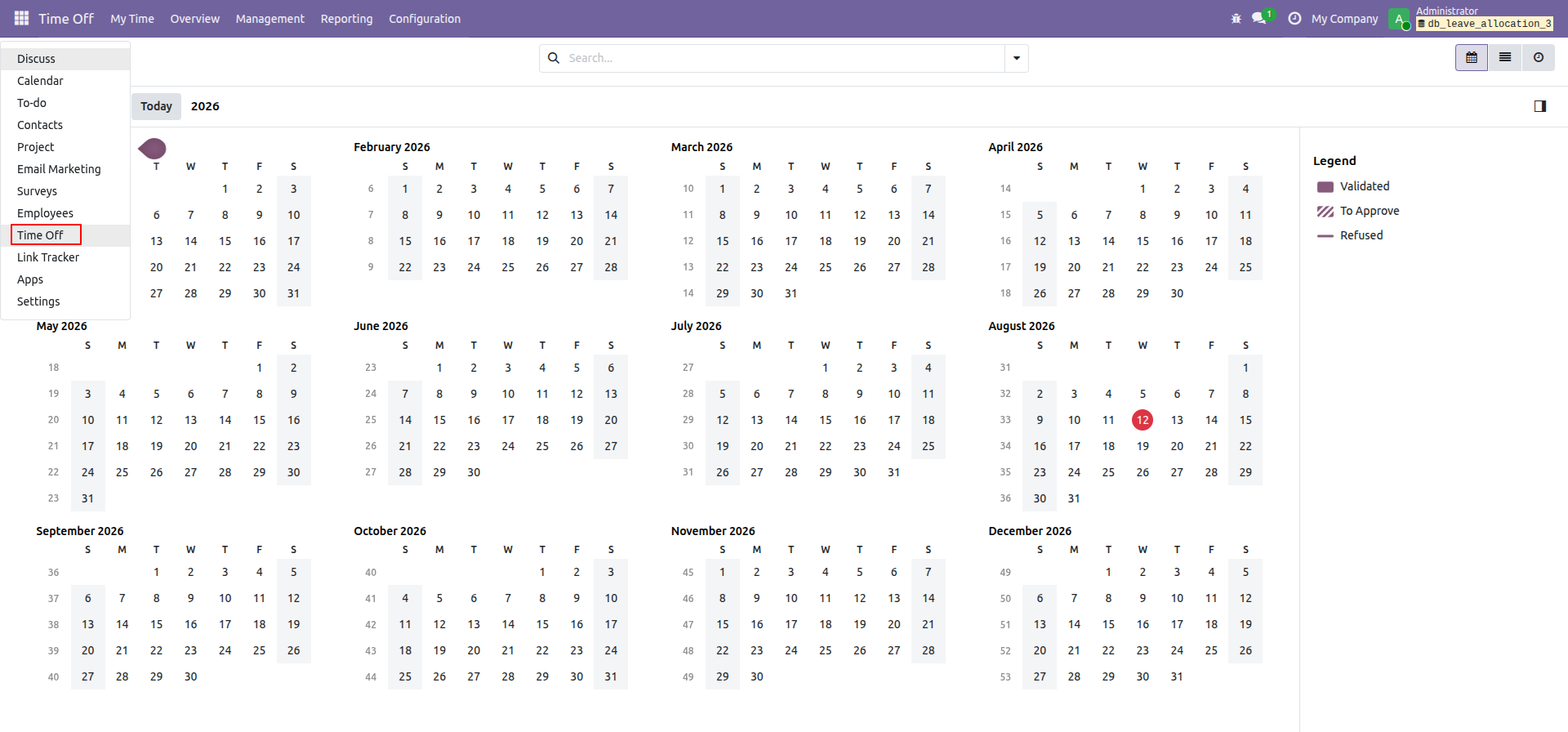Click the To Approve striped legend swatch
Screen dimensions: 1568x732
pyautogui.click(x=1325, y=212)
